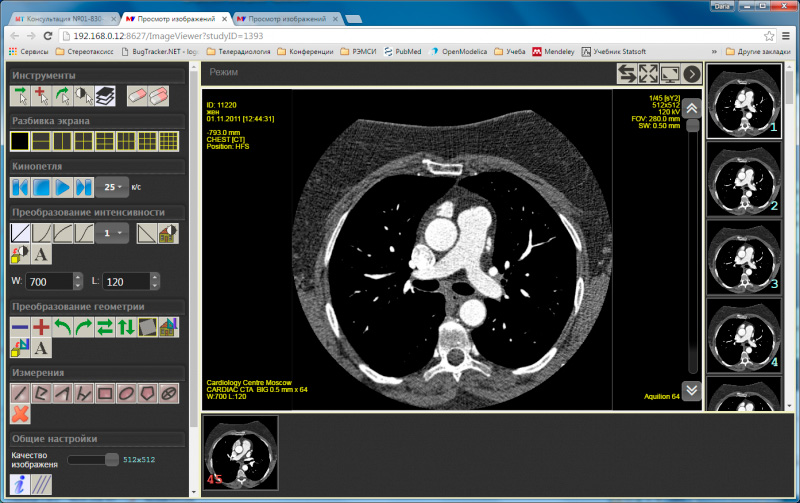Select the crossed ellipse measurement tool
The height and width of the screenshot is (503, 800).
pyautogui.click(x=169, y=393)
